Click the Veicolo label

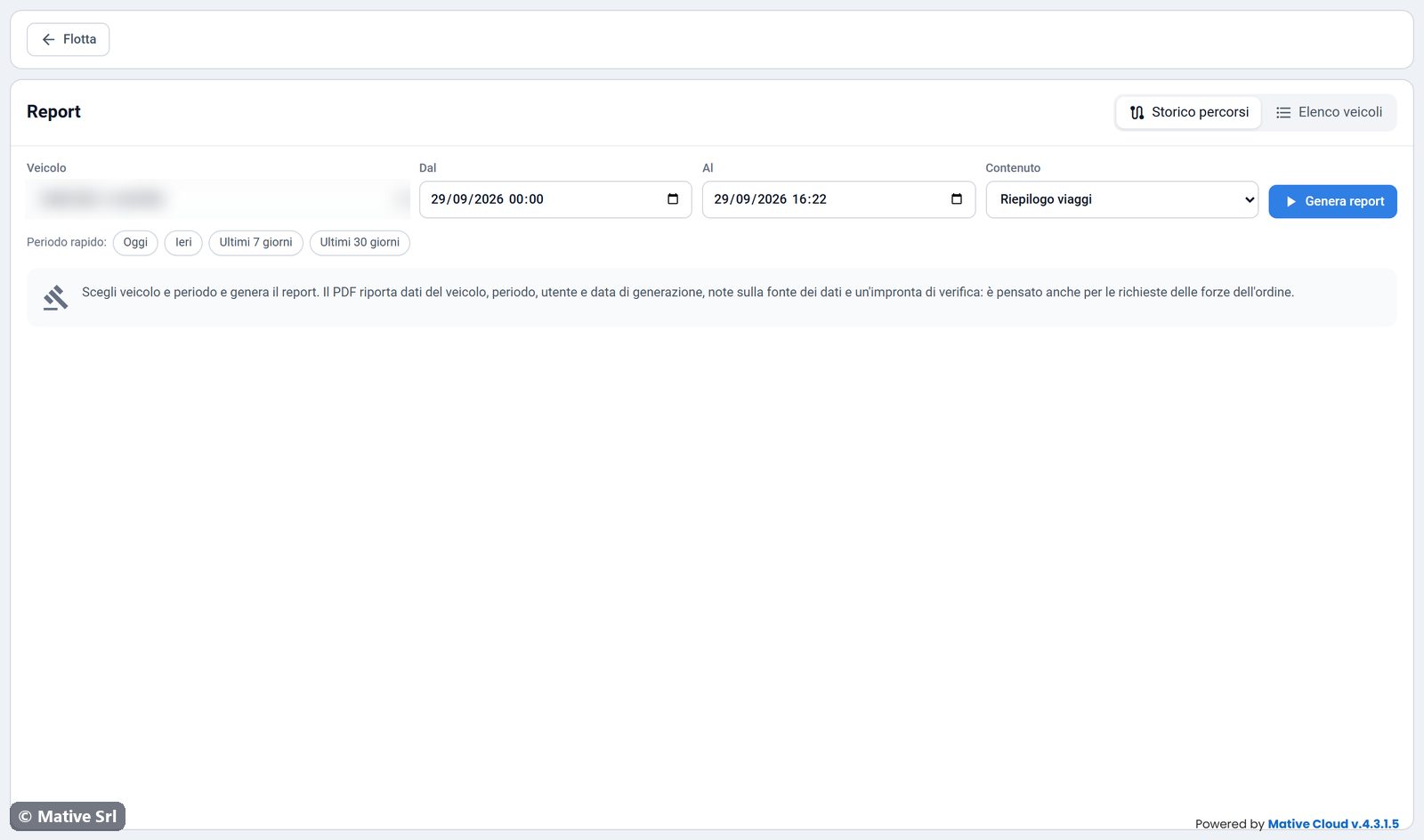tap(46, 168)
